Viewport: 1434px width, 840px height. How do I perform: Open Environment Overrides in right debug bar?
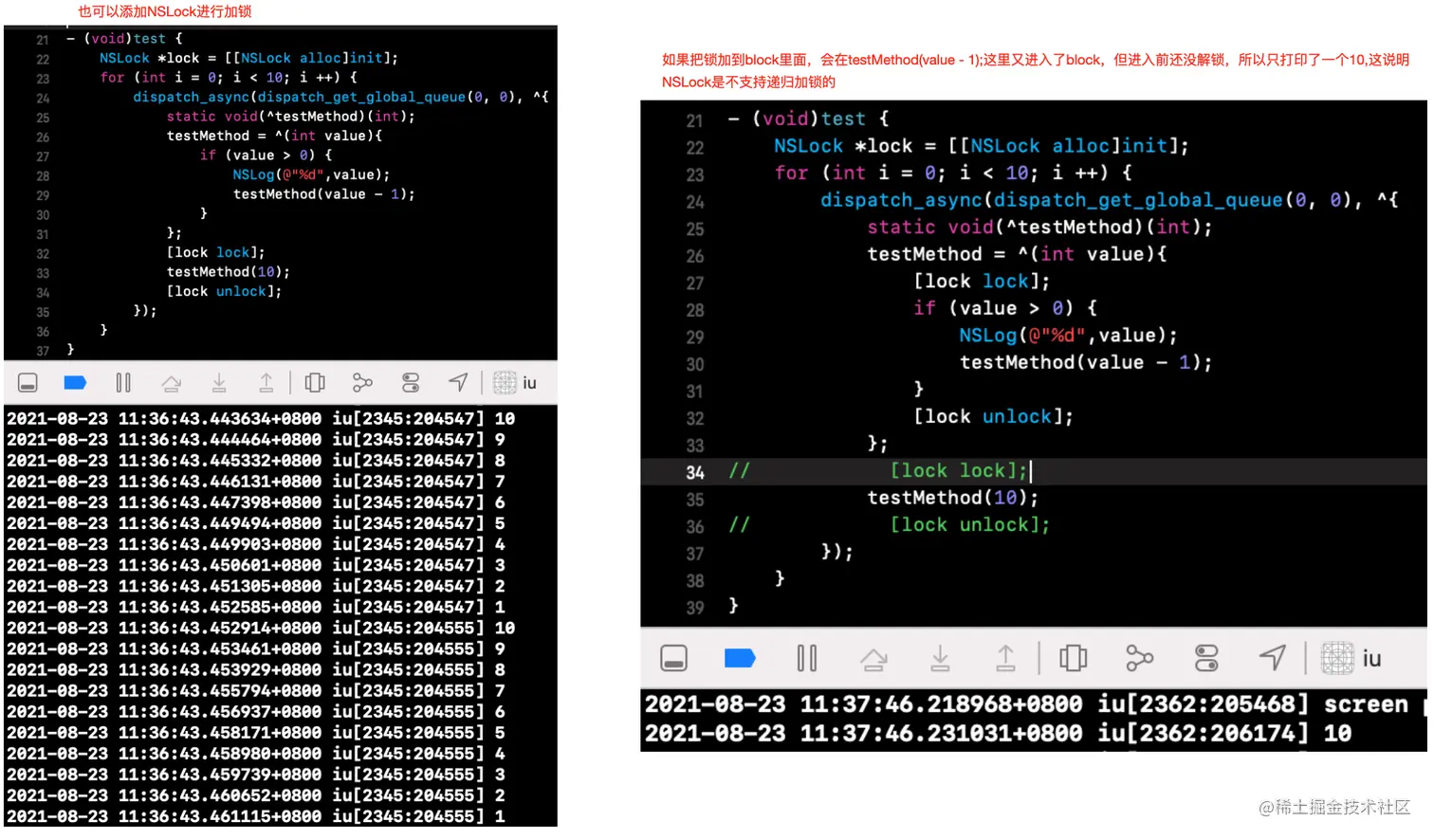click(1206, 658)
